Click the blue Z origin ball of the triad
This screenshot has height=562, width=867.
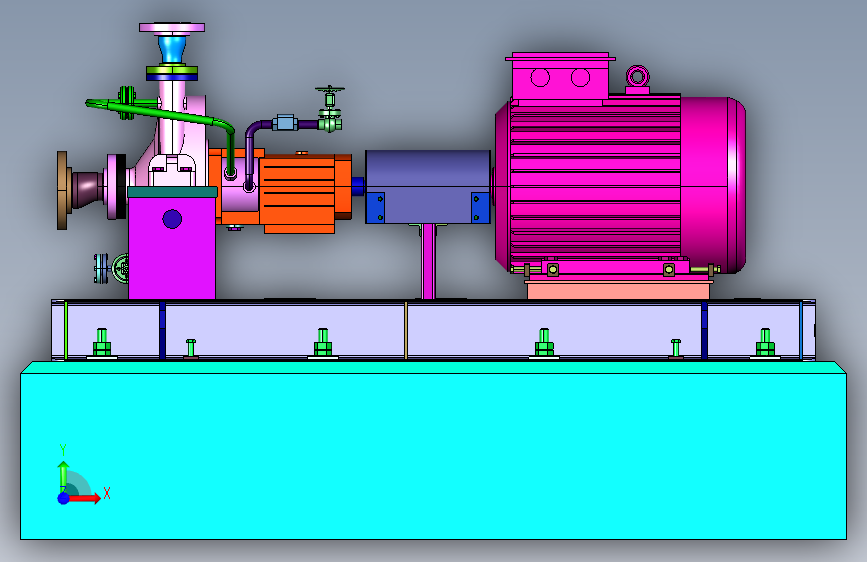pos(64,498)
